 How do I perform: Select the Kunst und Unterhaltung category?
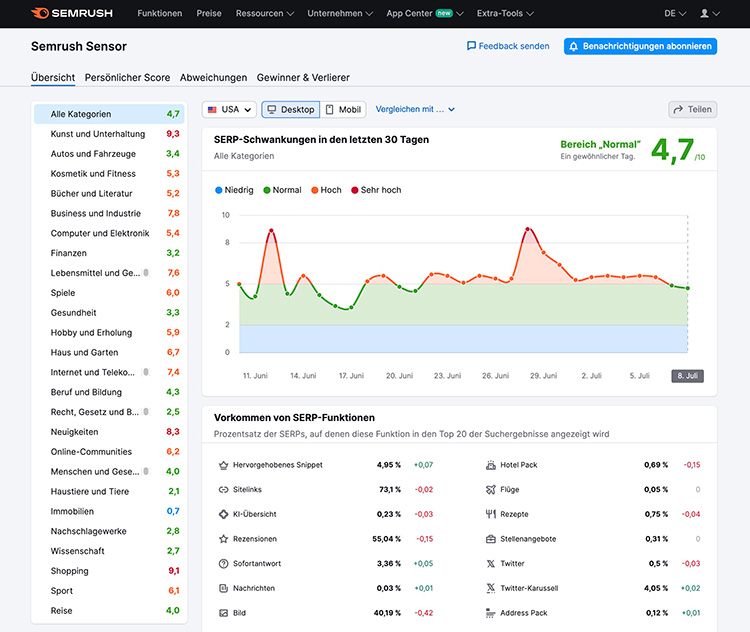pos(109,134)
